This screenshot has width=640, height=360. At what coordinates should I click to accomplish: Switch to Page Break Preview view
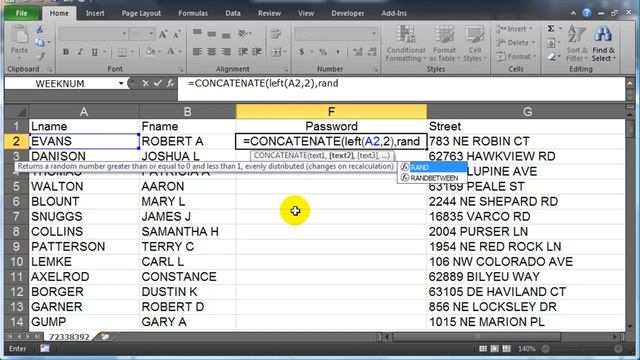(507, 349)
